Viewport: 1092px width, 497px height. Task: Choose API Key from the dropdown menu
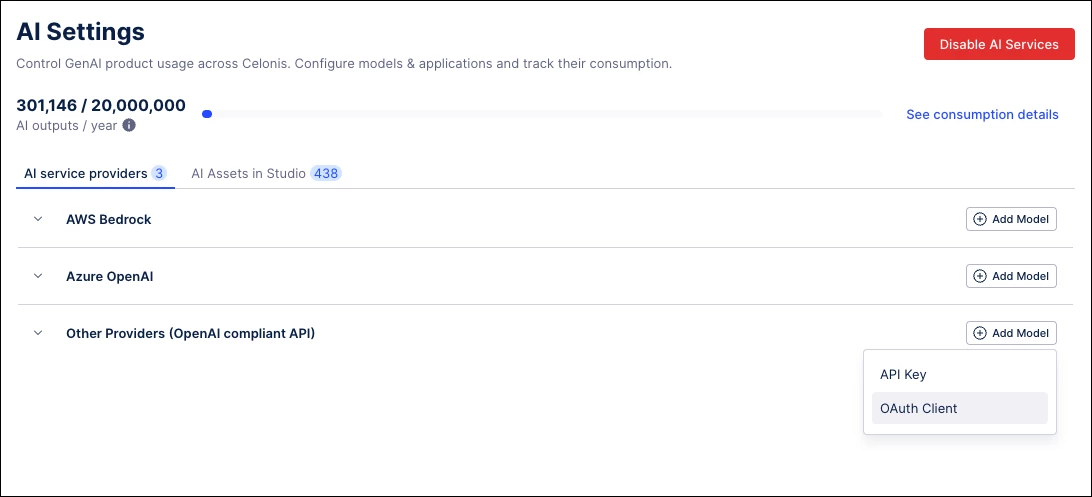903,375
